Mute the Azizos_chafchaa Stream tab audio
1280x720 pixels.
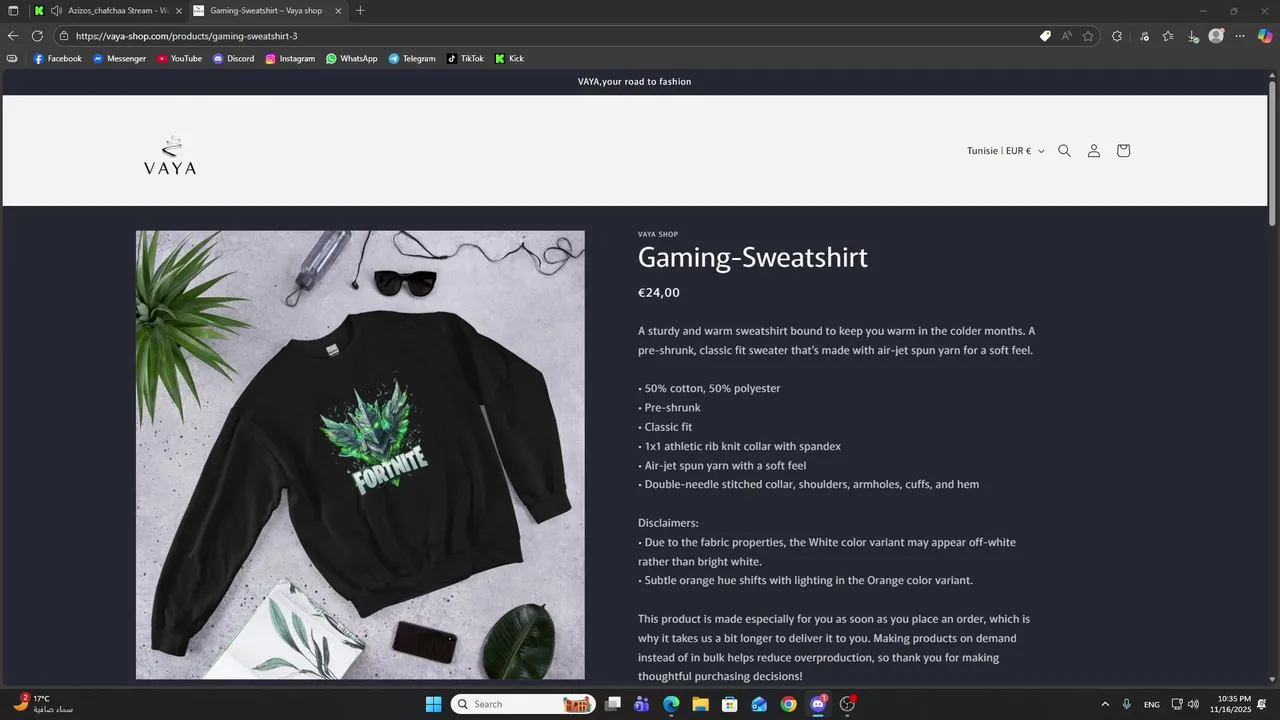[56, 11]
